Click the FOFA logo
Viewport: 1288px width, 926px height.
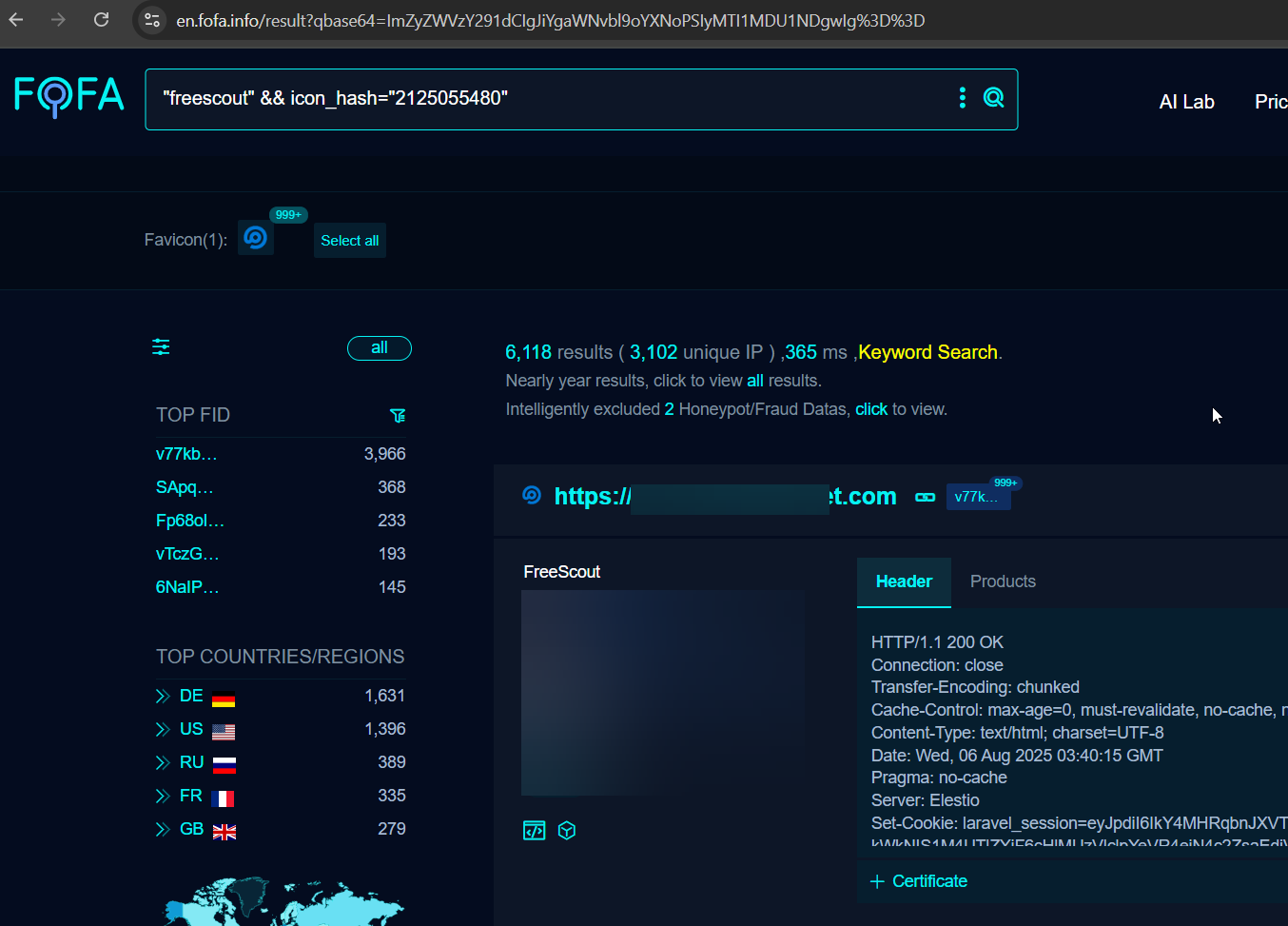(69, 96)
